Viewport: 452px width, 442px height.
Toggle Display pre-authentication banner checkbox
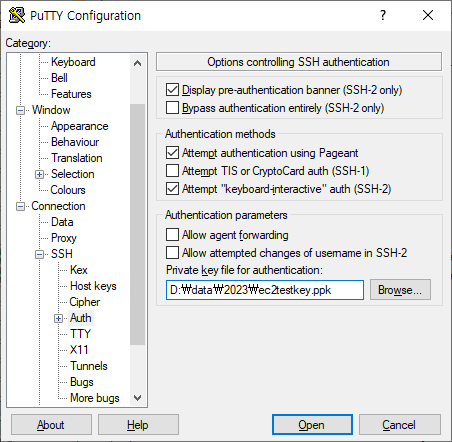[x=172, y=90]
